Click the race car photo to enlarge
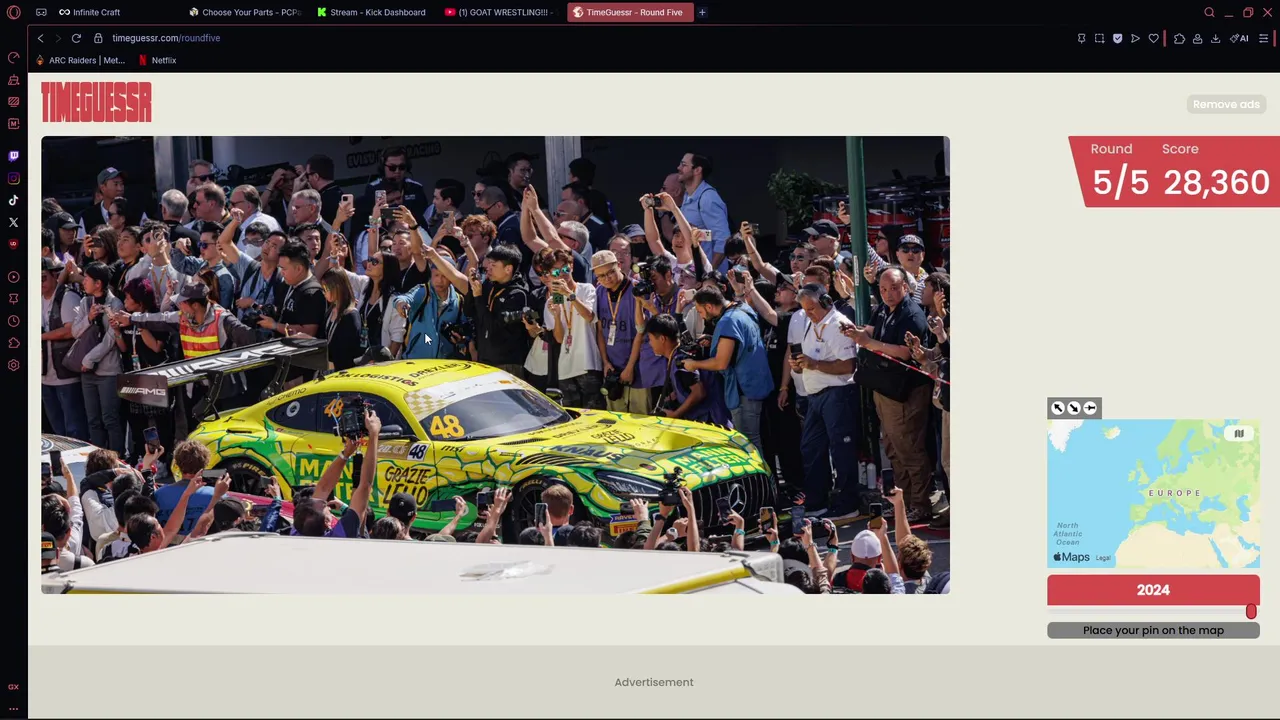 pos(495,365)
